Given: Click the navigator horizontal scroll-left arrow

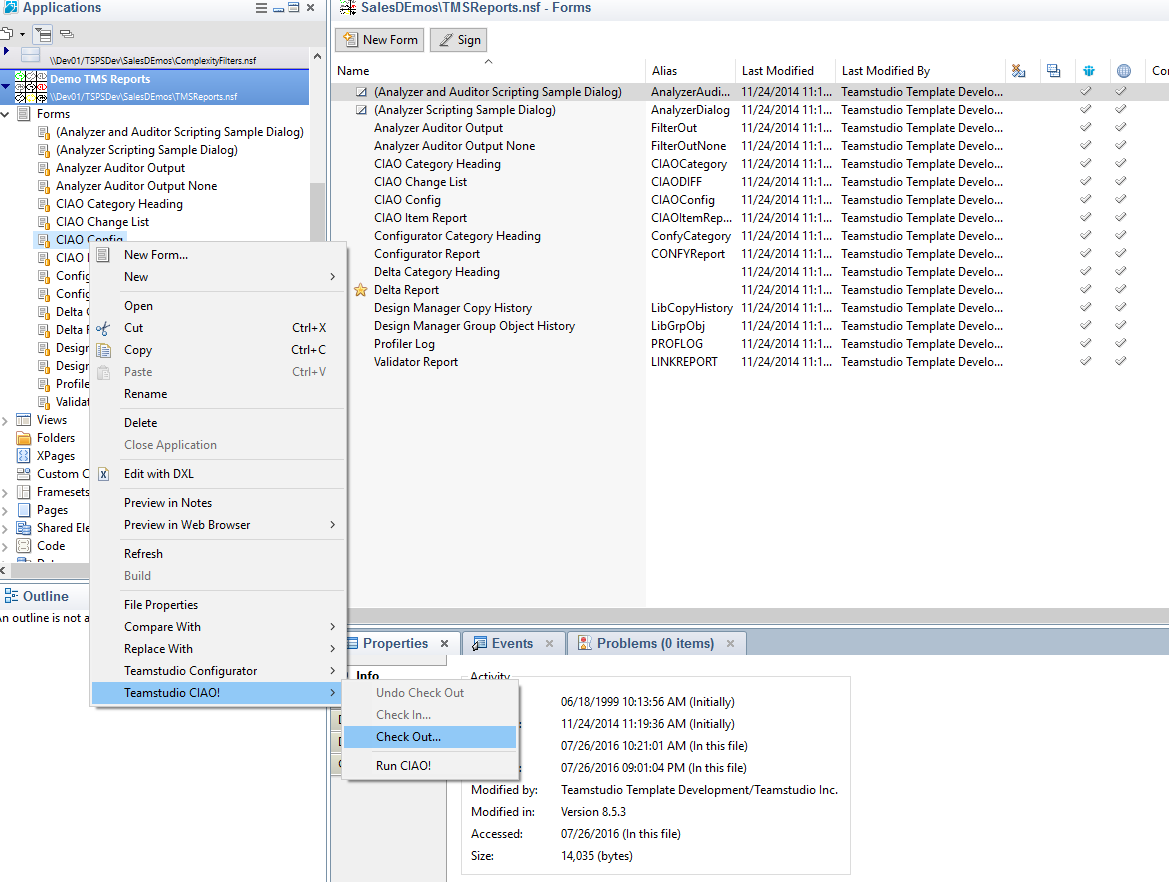Looking at the screenshot, I should pyautogui.click(x=4, y=570).
